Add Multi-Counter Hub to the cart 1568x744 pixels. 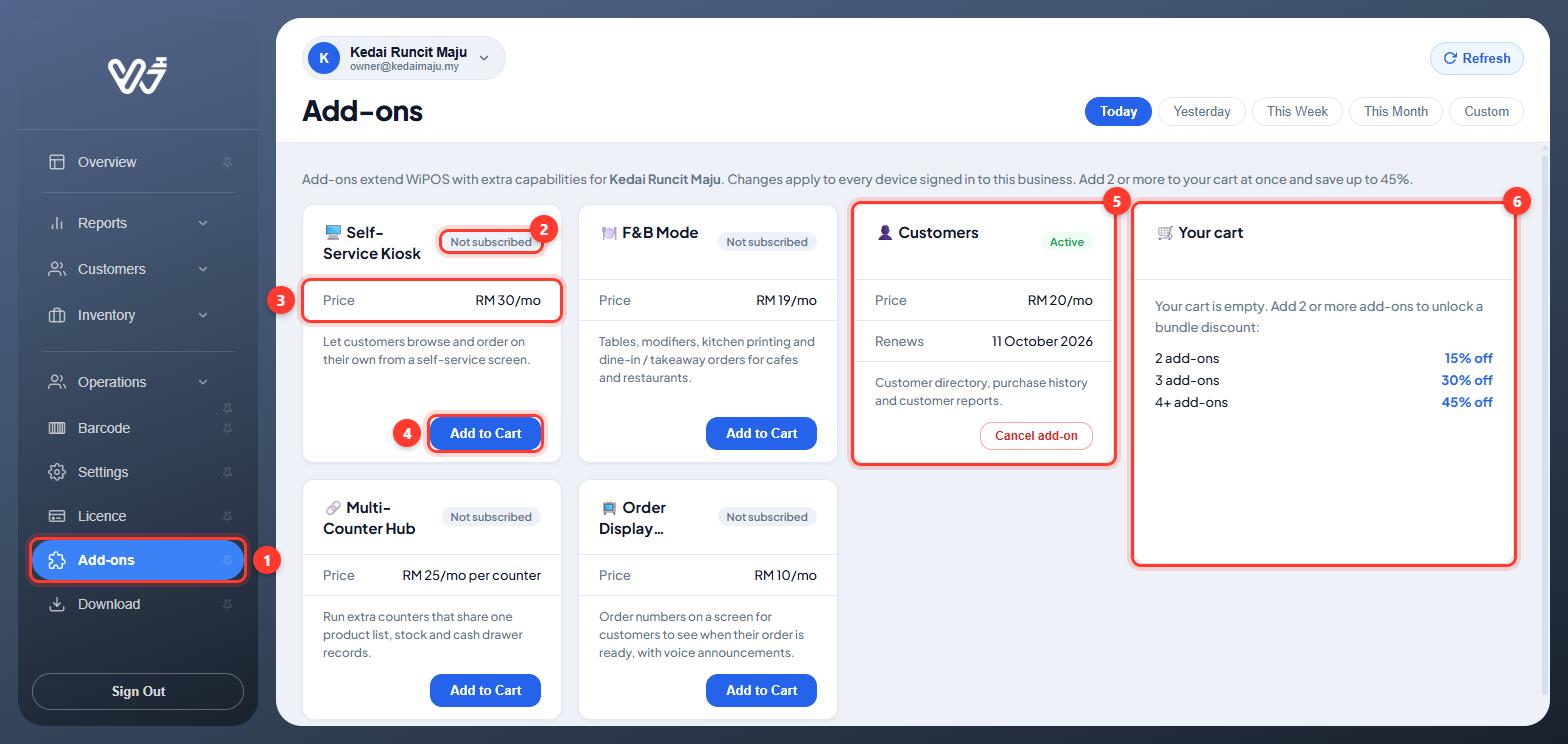(486, 690)
